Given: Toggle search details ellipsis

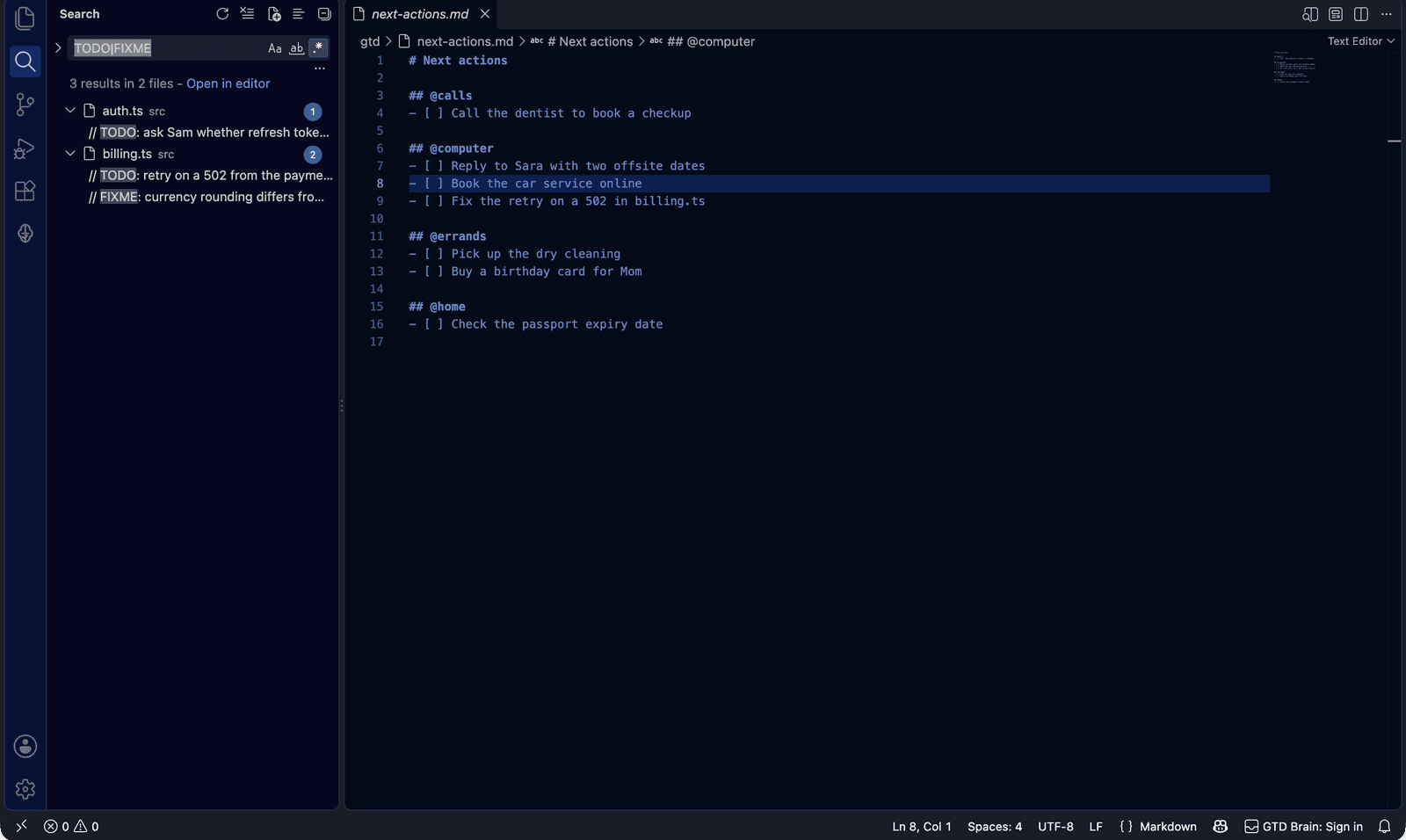Looking at the screenshot, I should (x=320, y=68).
